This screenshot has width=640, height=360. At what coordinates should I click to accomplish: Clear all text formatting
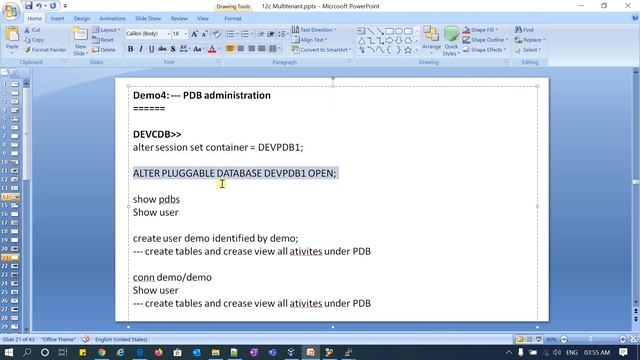point(216,34)
